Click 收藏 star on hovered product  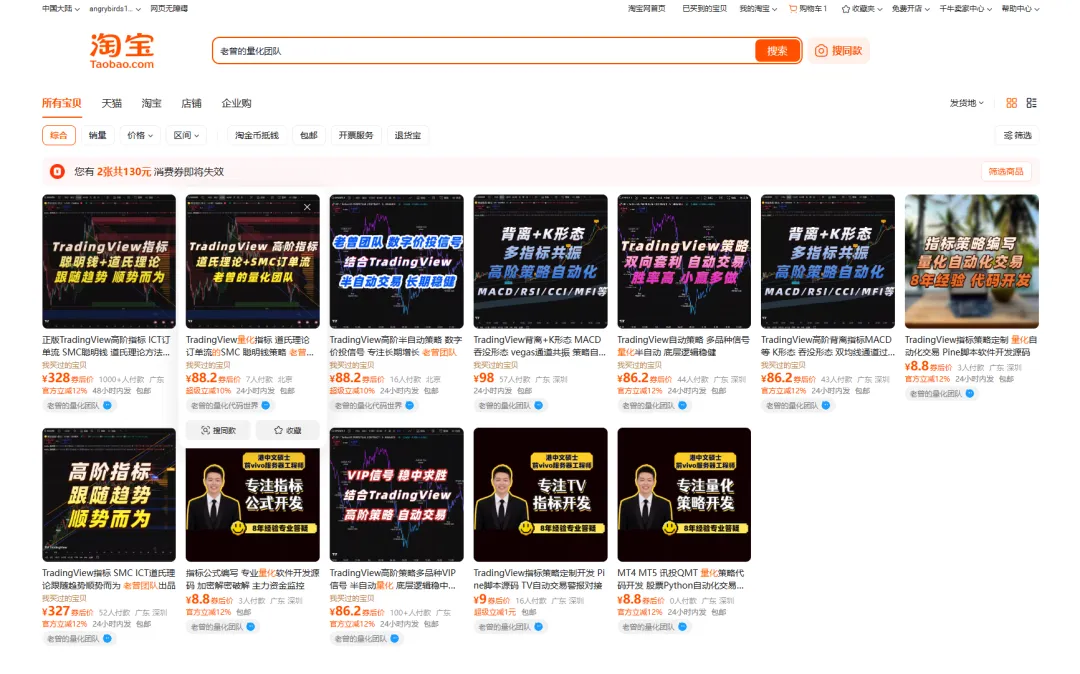[x=287, y=430]
